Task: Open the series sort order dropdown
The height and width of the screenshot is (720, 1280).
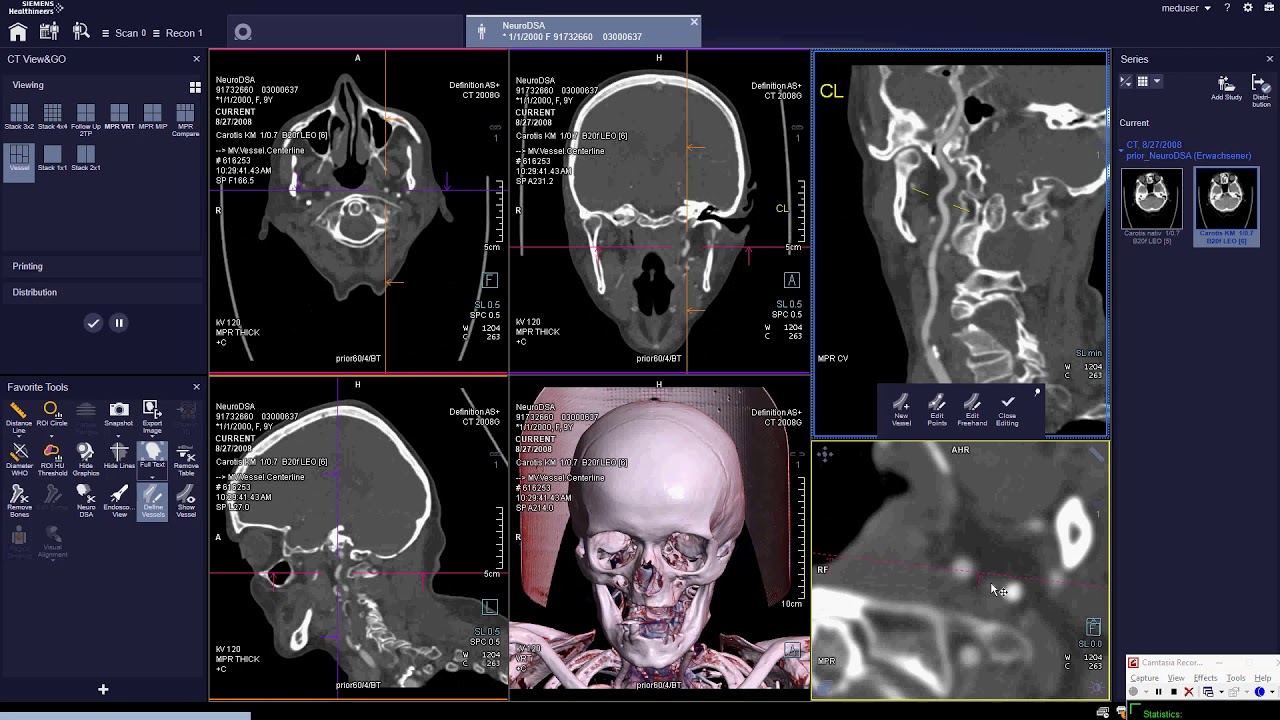Action: (x=1126, y=82)
